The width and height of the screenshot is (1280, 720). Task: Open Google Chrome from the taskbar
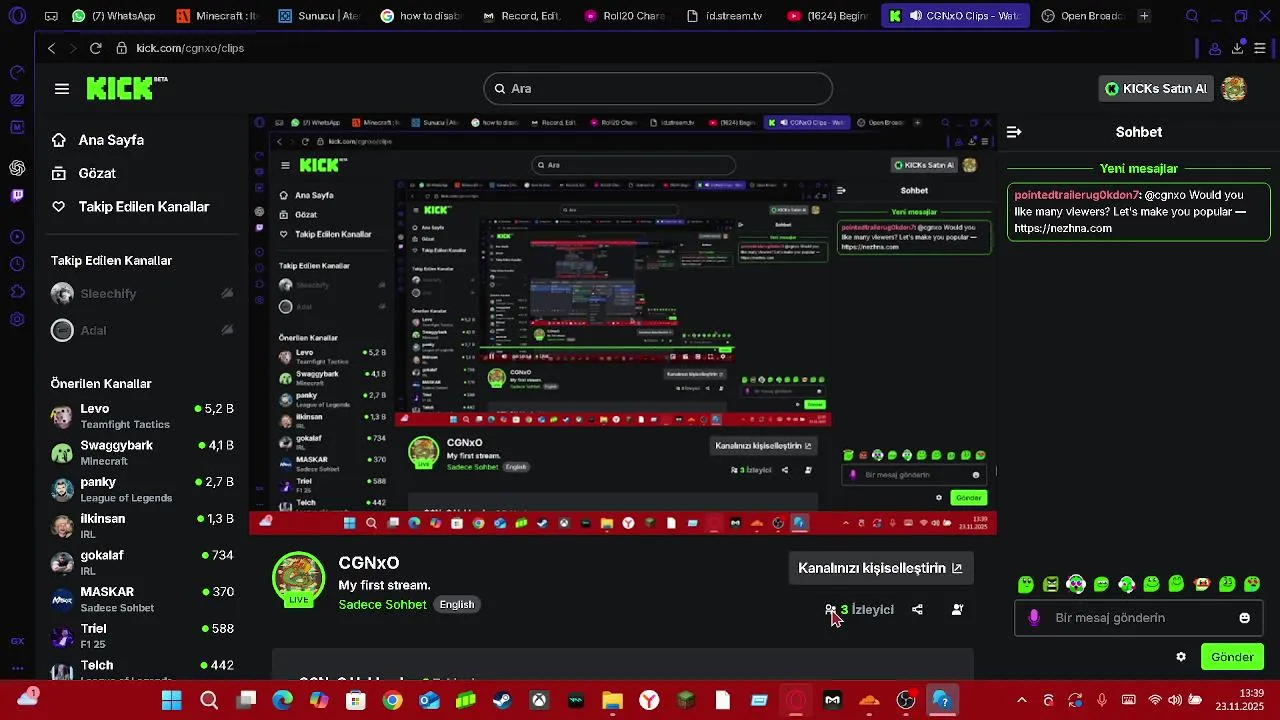click(x=392, y=700)
